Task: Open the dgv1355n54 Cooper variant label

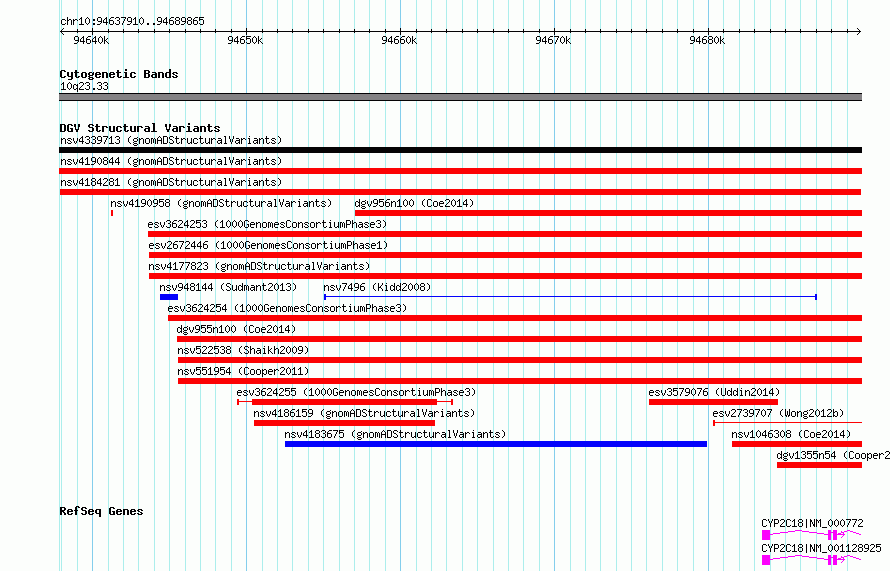Action: [833, 455]
